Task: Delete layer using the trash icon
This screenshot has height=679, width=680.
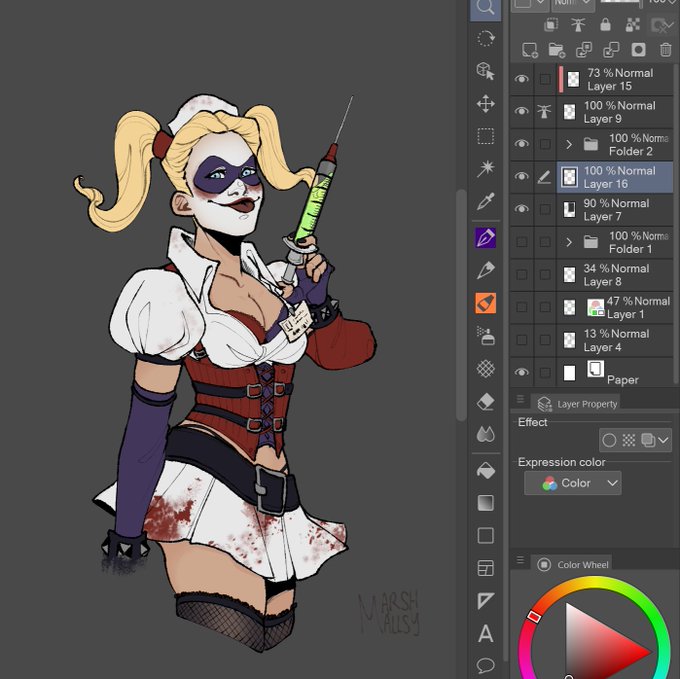Action: tap(666, 50)
